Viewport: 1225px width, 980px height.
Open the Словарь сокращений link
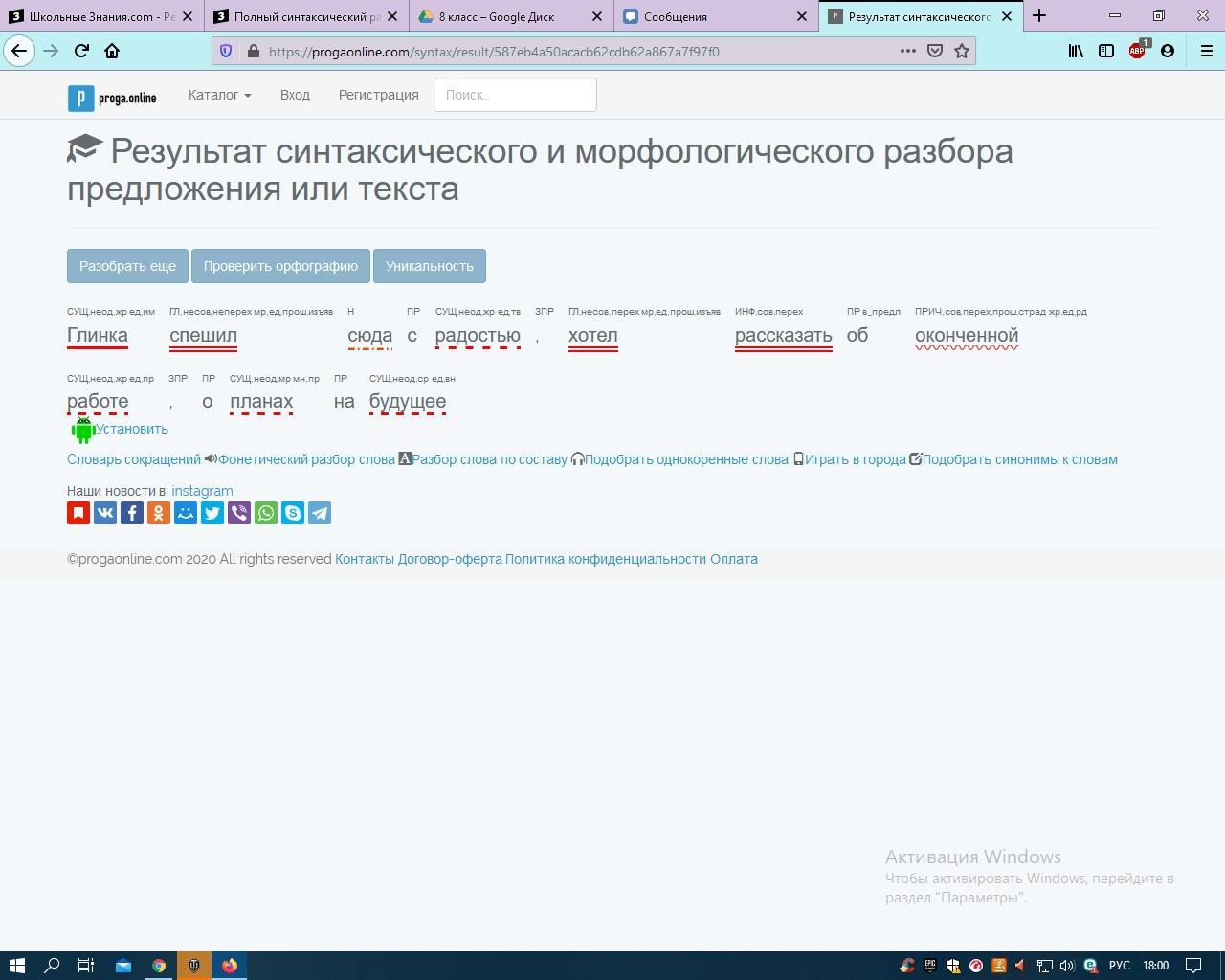(134, 459)
